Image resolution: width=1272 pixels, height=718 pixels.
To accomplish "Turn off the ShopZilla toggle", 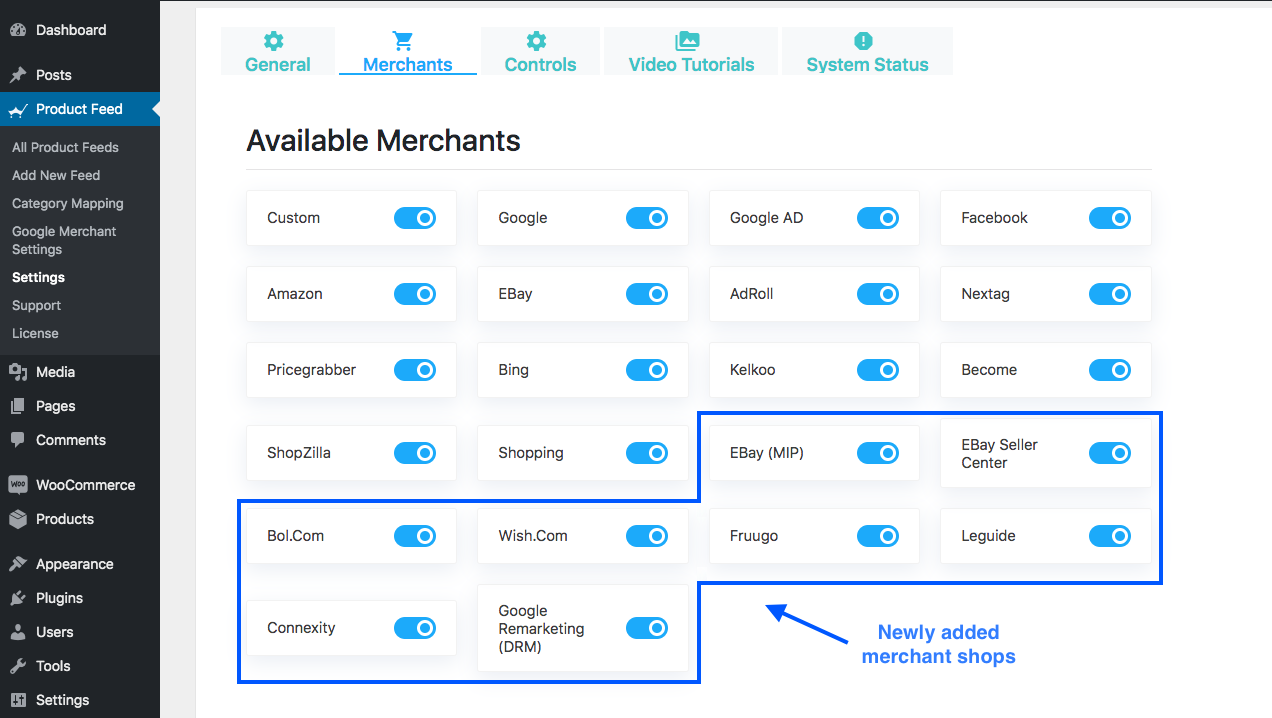I will point(415,453).
